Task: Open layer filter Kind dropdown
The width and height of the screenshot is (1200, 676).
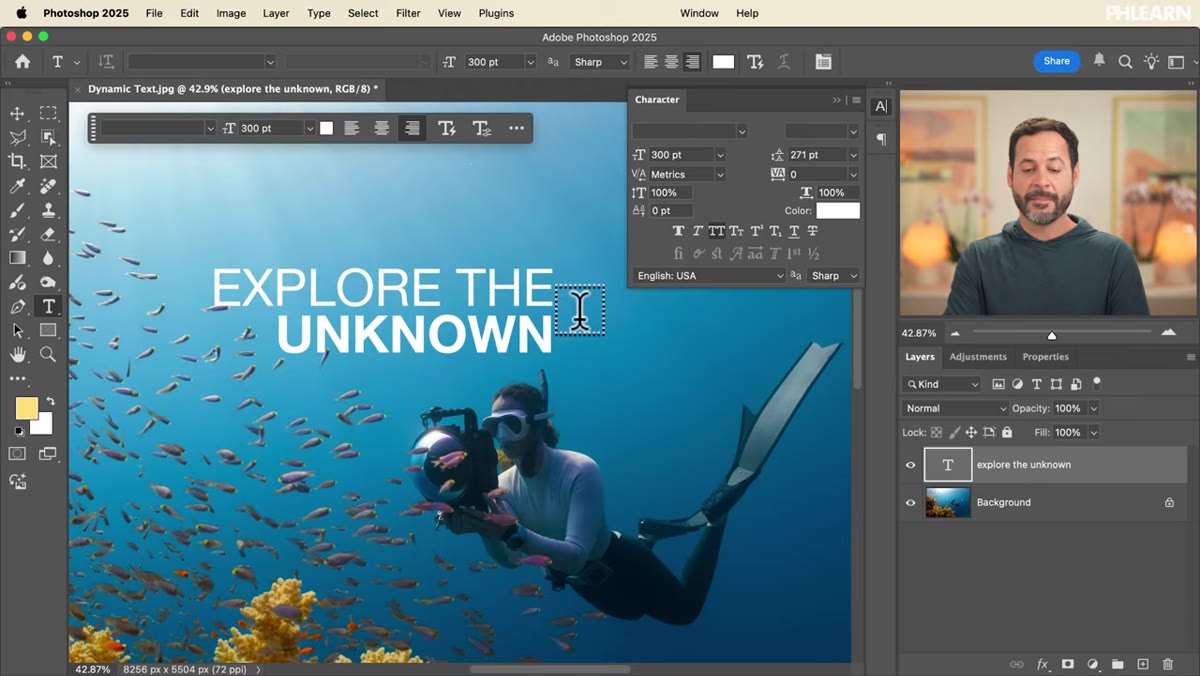Action: click(942, 384)
